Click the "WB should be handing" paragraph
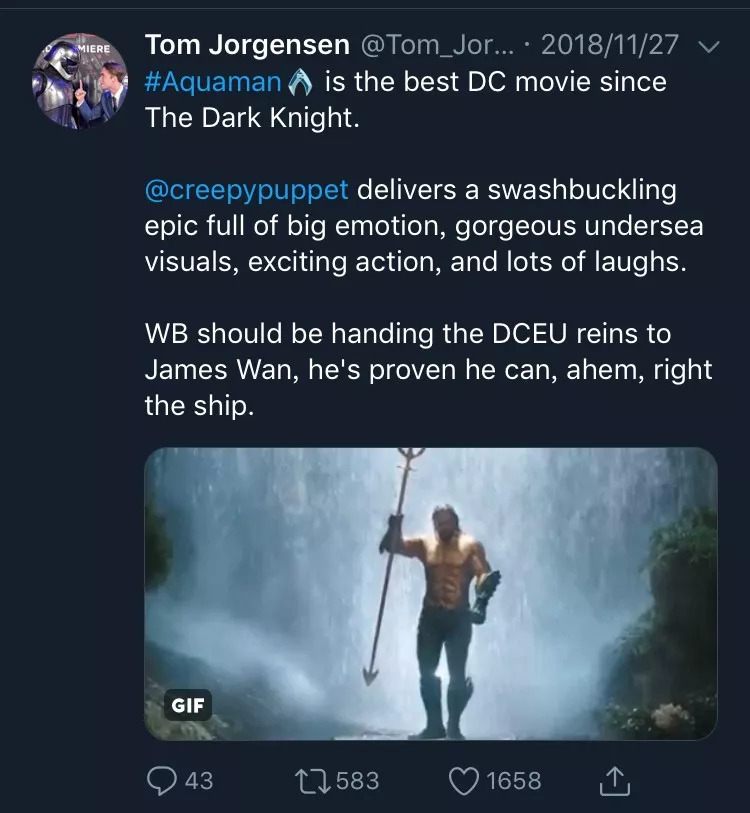This screenshot has width=750, height=813. click(x=428, y=369)
